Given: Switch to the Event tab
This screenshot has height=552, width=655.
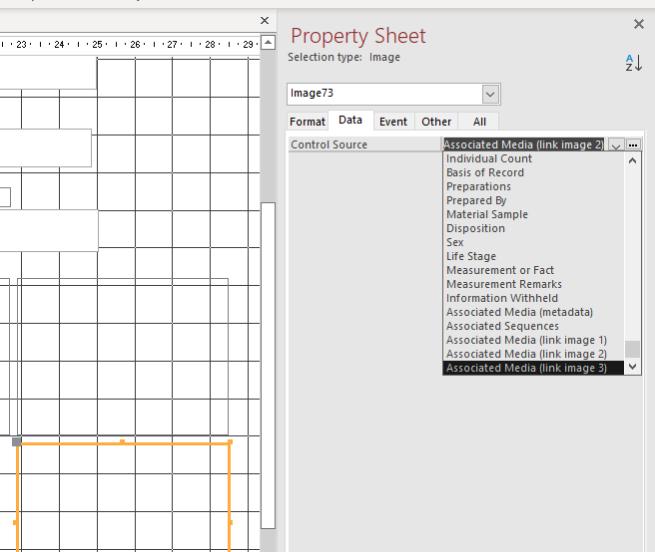Looking at the screenshot, I should [x=393, y=122].
